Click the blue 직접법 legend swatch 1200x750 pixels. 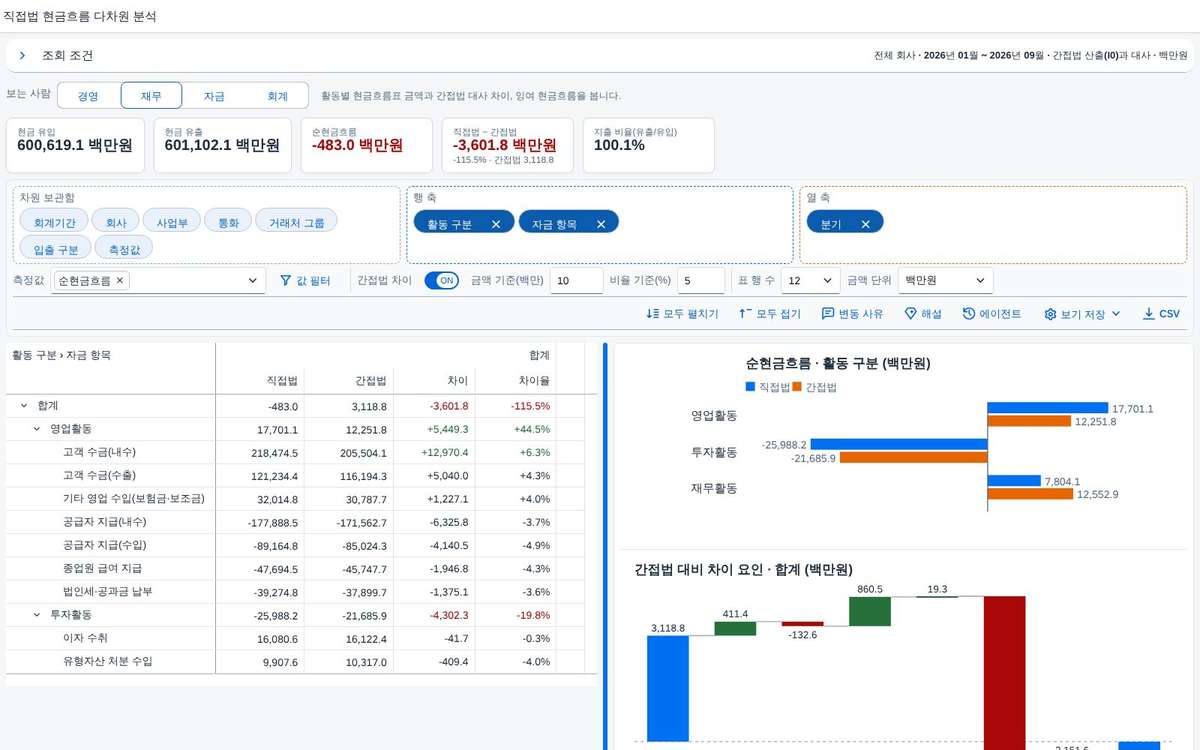pyautogui.click(x=750, y=386)
